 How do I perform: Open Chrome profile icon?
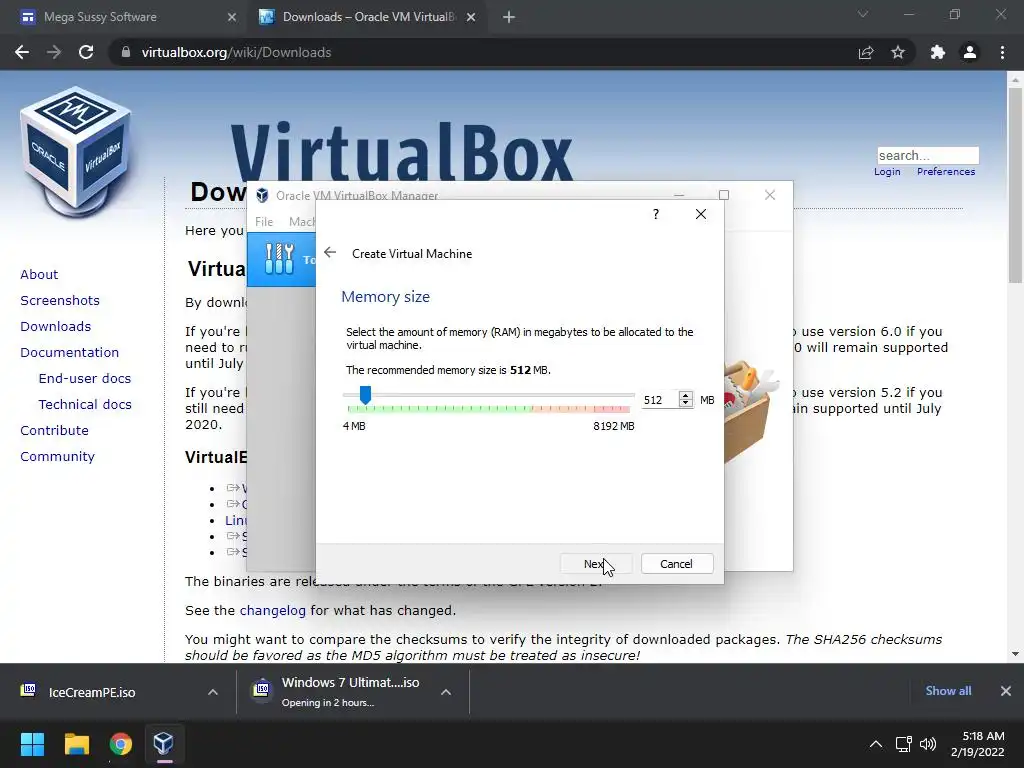970,52
